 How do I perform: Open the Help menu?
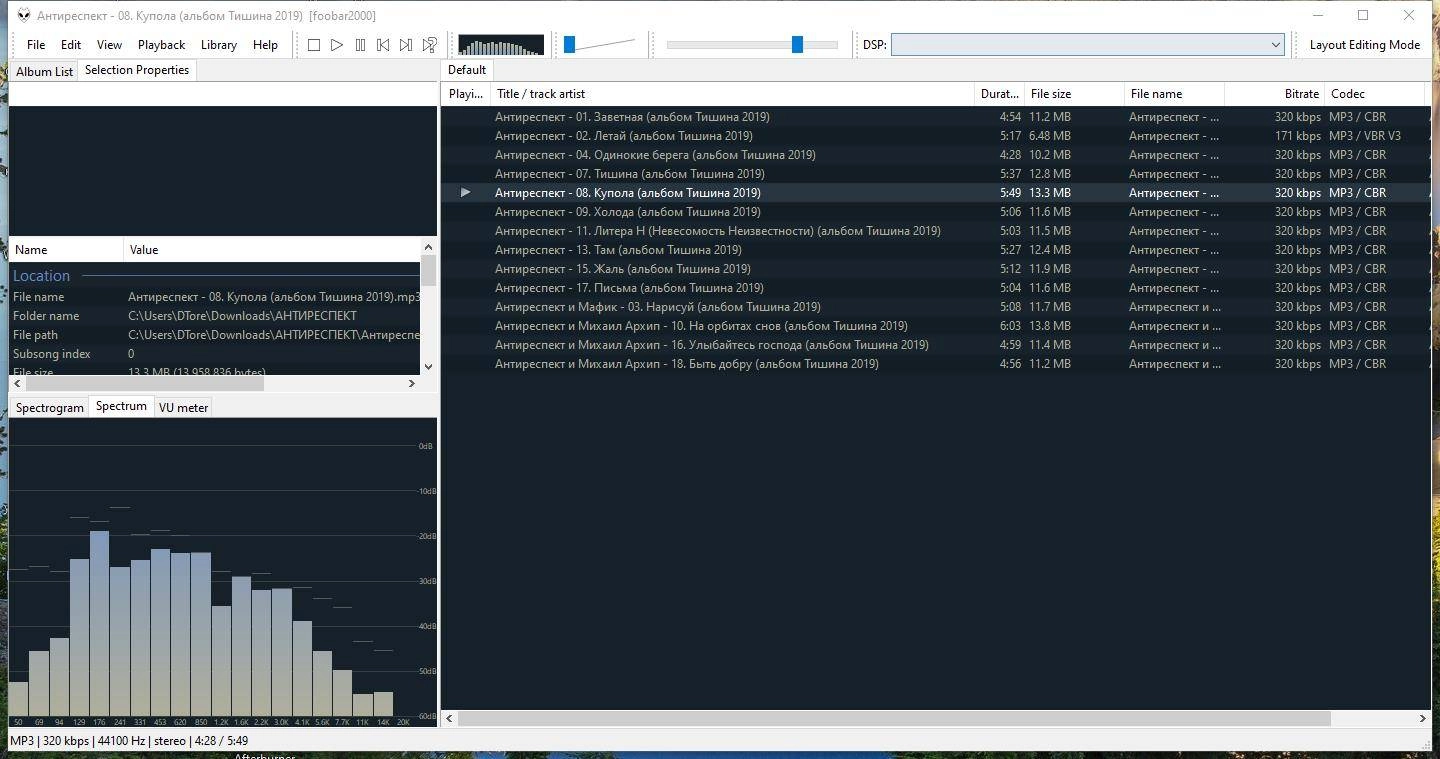265,45
